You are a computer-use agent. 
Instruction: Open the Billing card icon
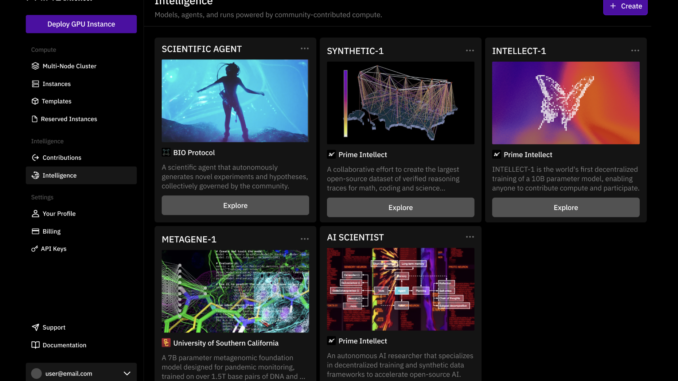click(x=35, y=231)
